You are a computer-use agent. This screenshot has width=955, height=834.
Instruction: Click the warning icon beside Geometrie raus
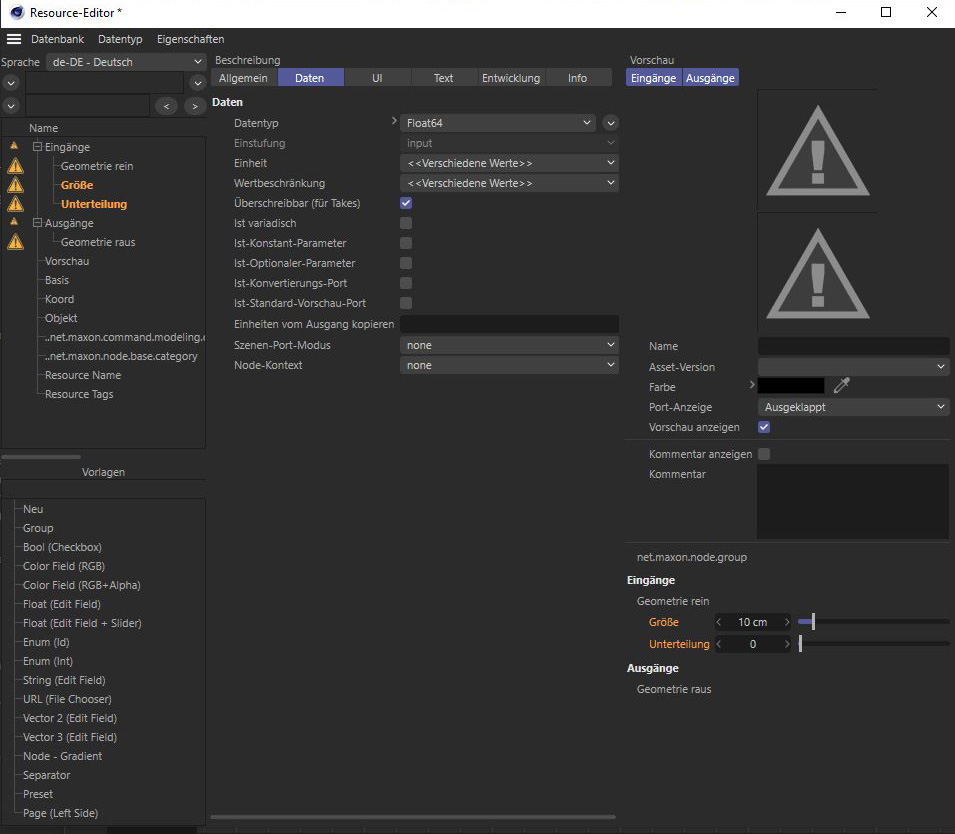[x=15, y=242]
